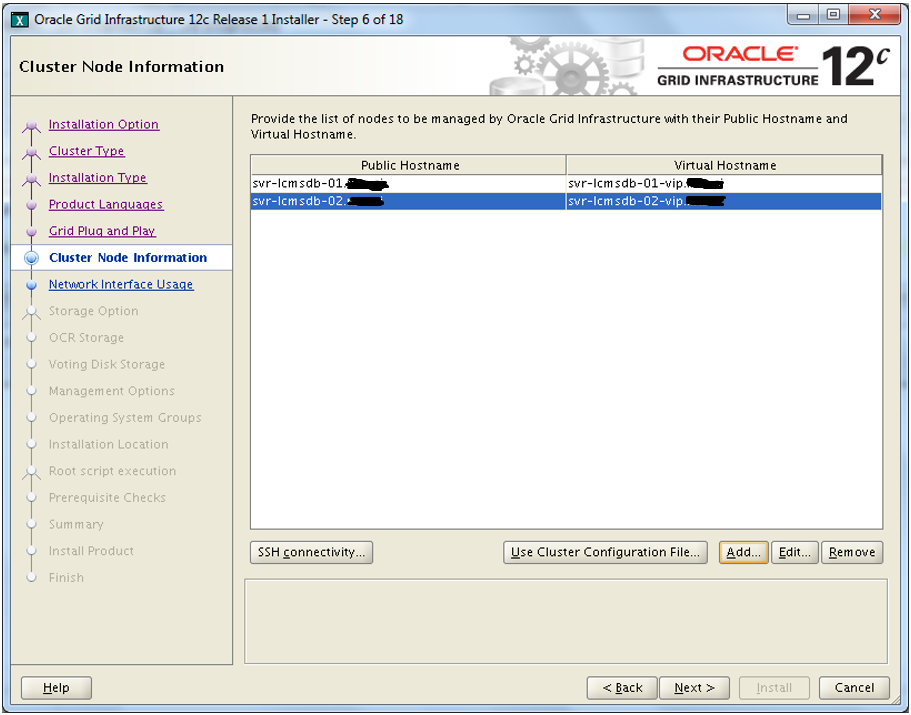911x715 pixels.
Task: Jump to Installation Option step
Action: (x=103, y=124)
